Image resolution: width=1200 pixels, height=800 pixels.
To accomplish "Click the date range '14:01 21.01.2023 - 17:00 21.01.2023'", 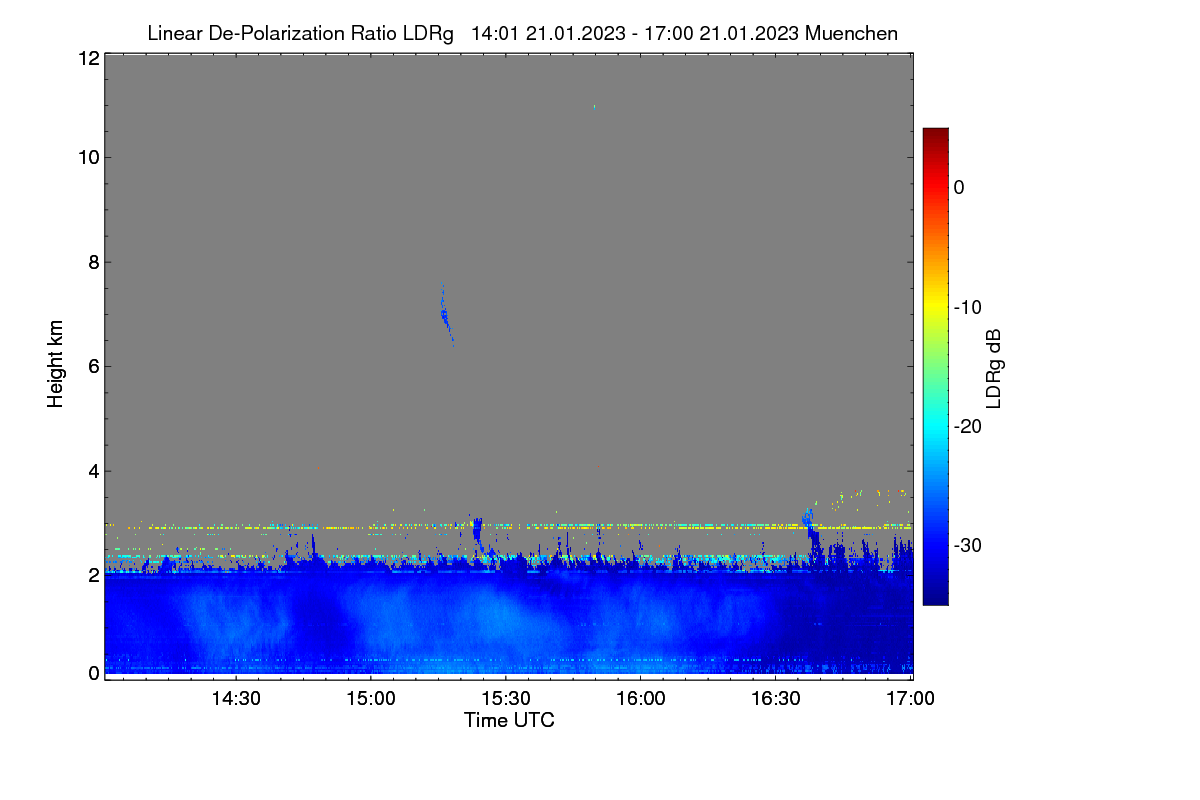I will (x=634, y=34).
